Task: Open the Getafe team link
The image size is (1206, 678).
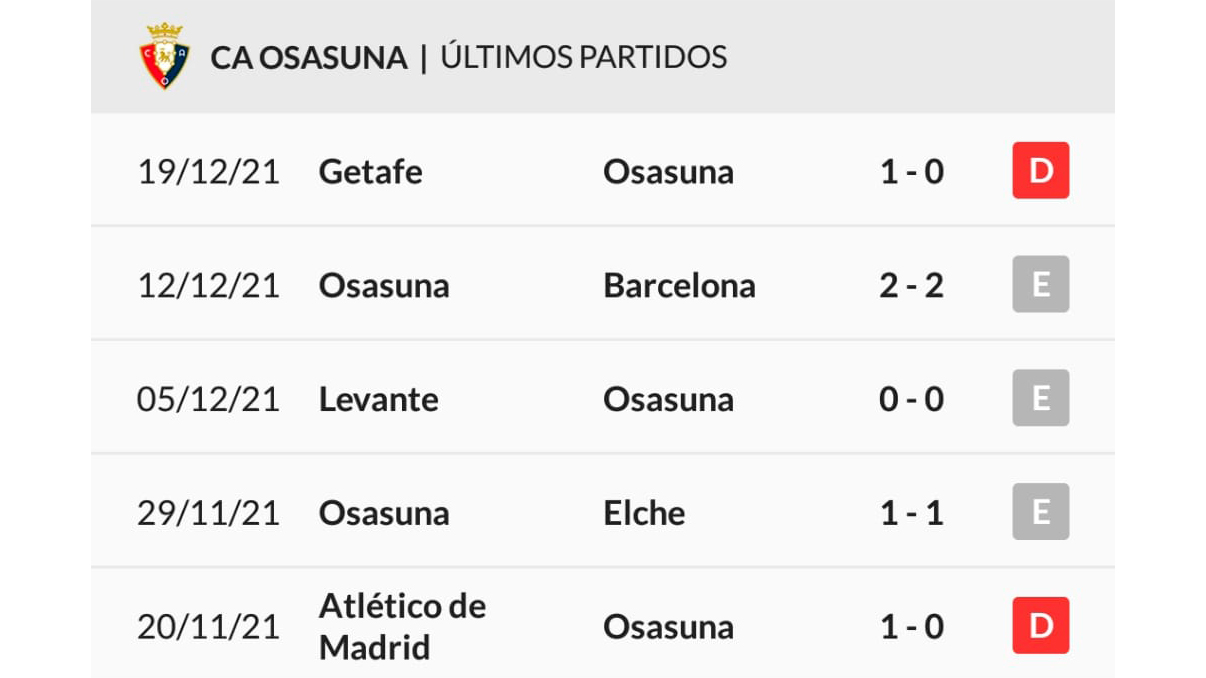Action: tap(370, 172)
